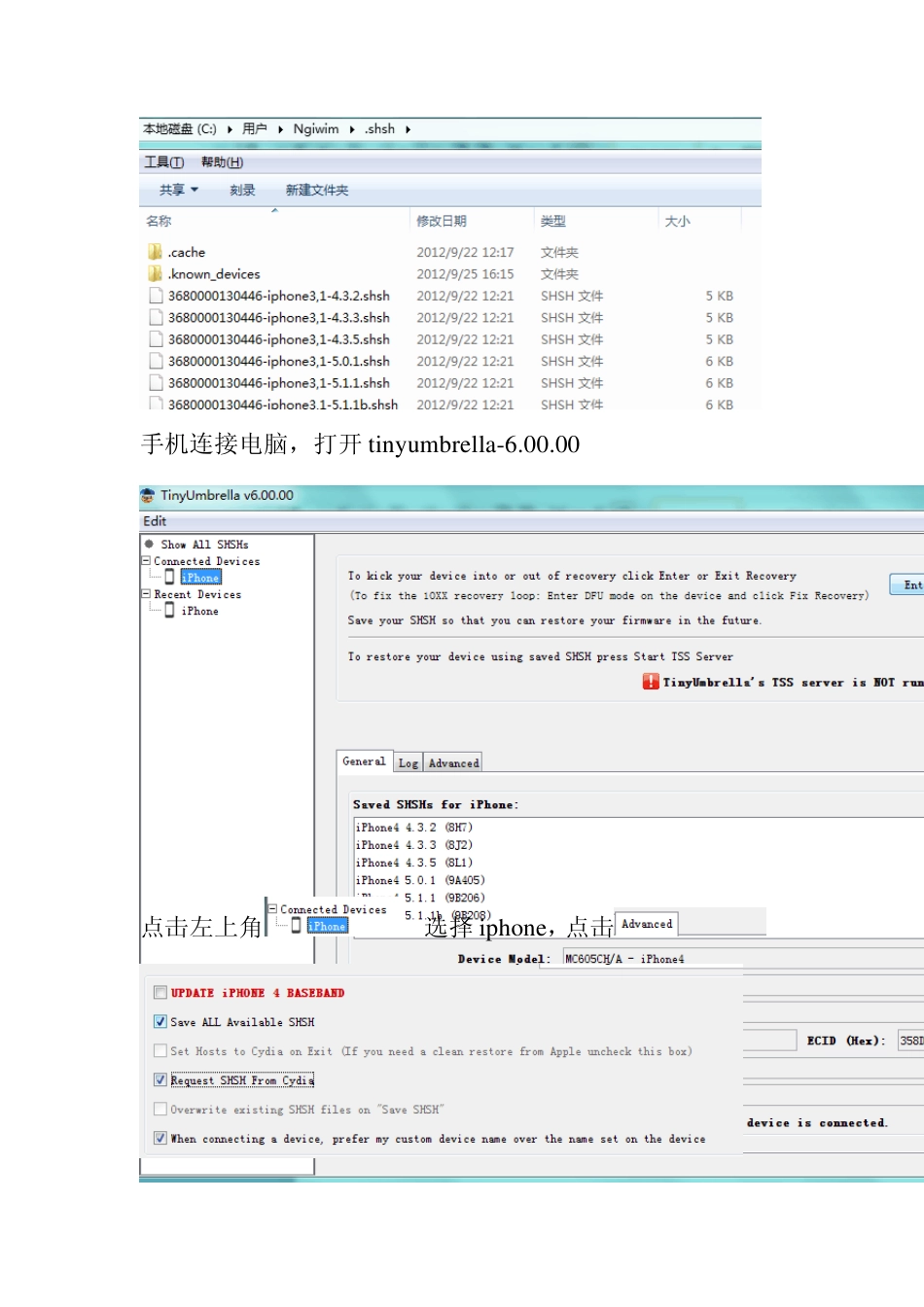This screenshot has width=924, height=1307.
Task: Untick Save ALL Available SHSH checkbox
Action: coord(160,1022)
